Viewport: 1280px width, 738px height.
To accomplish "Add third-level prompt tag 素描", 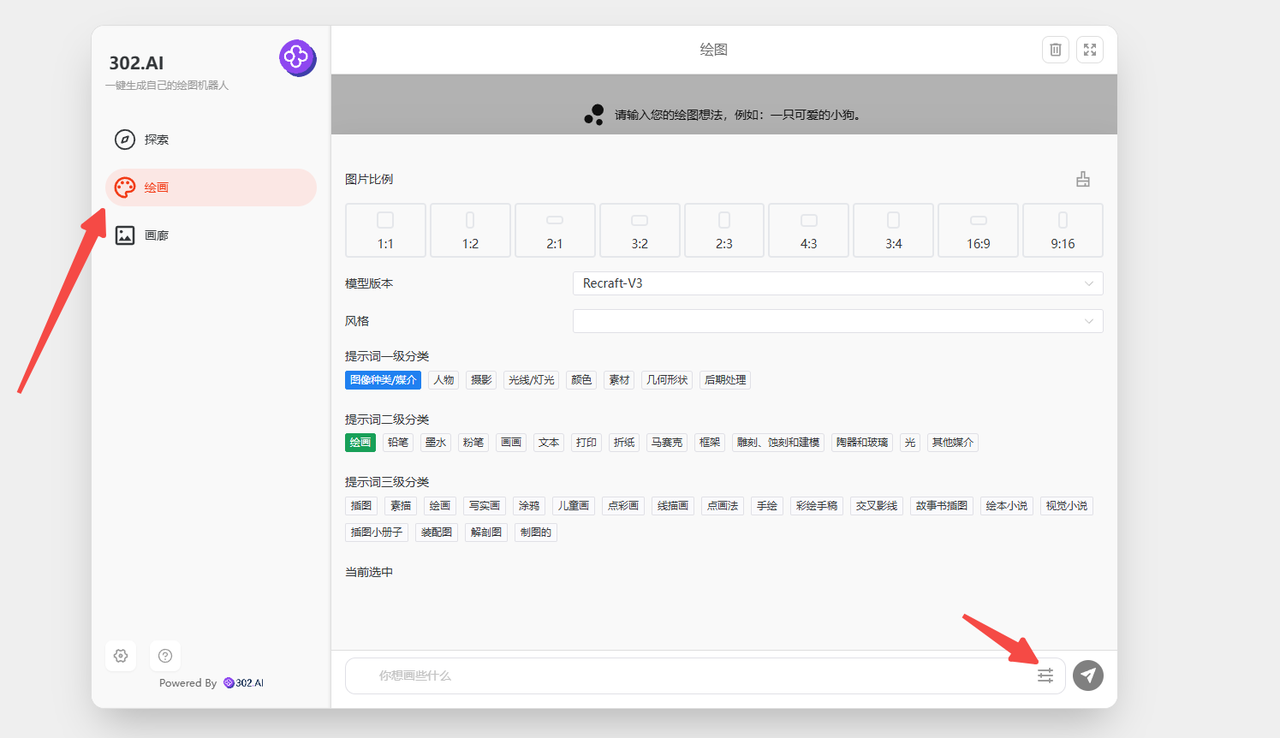I will pyautogui.click(x=401, y=506).
